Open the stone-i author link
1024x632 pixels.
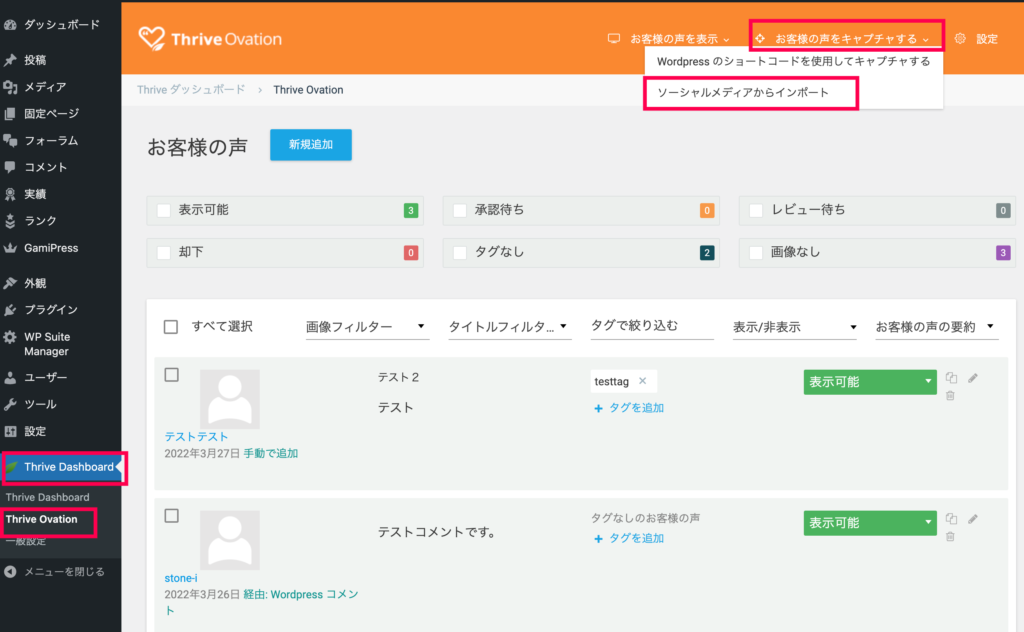tap(181, 578)
